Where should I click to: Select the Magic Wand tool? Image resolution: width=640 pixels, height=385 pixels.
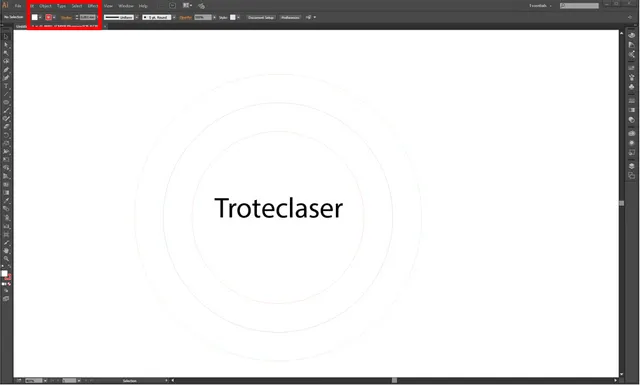click(x=6, y=53)
